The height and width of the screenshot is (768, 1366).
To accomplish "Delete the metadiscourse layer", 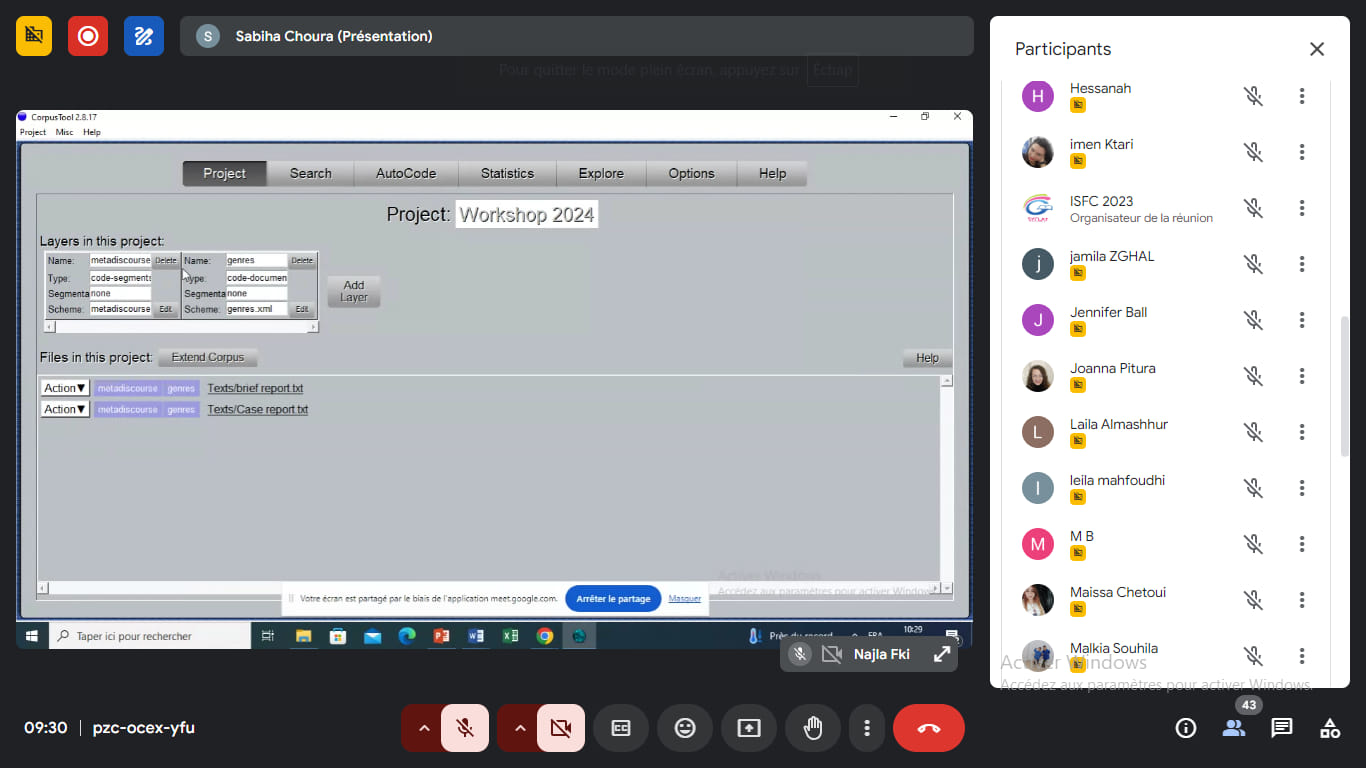I will click(165, 260).
